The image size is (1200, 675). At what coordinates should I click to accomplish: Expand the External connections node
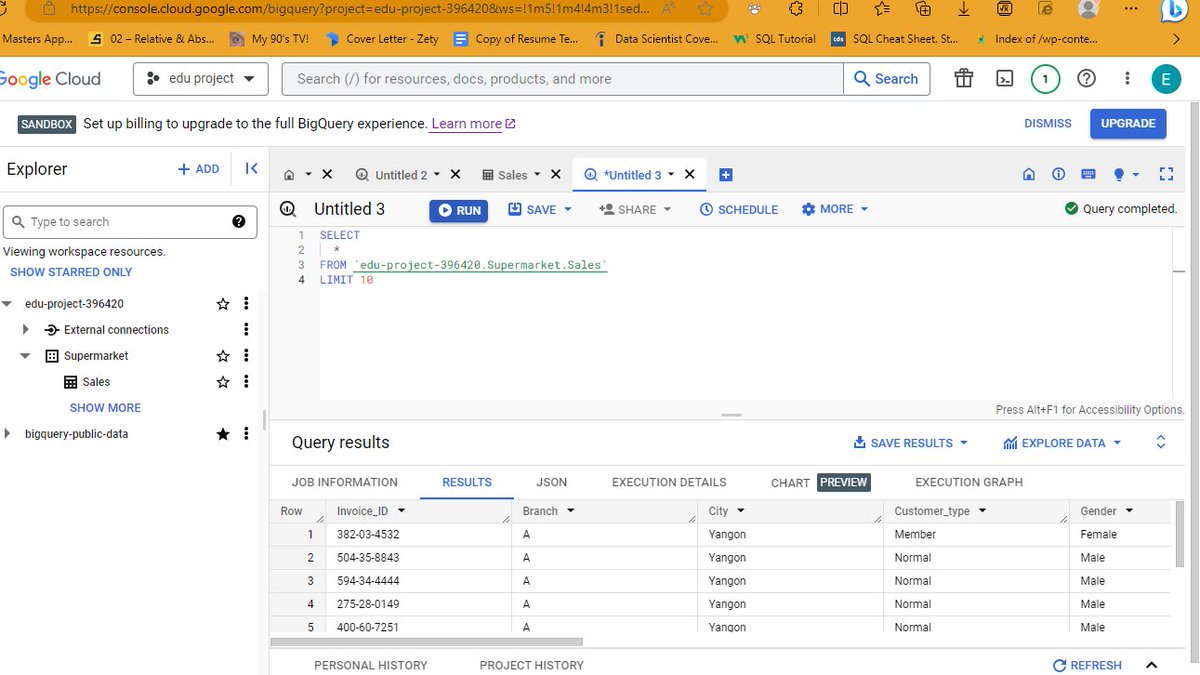(x=25, y=329)
